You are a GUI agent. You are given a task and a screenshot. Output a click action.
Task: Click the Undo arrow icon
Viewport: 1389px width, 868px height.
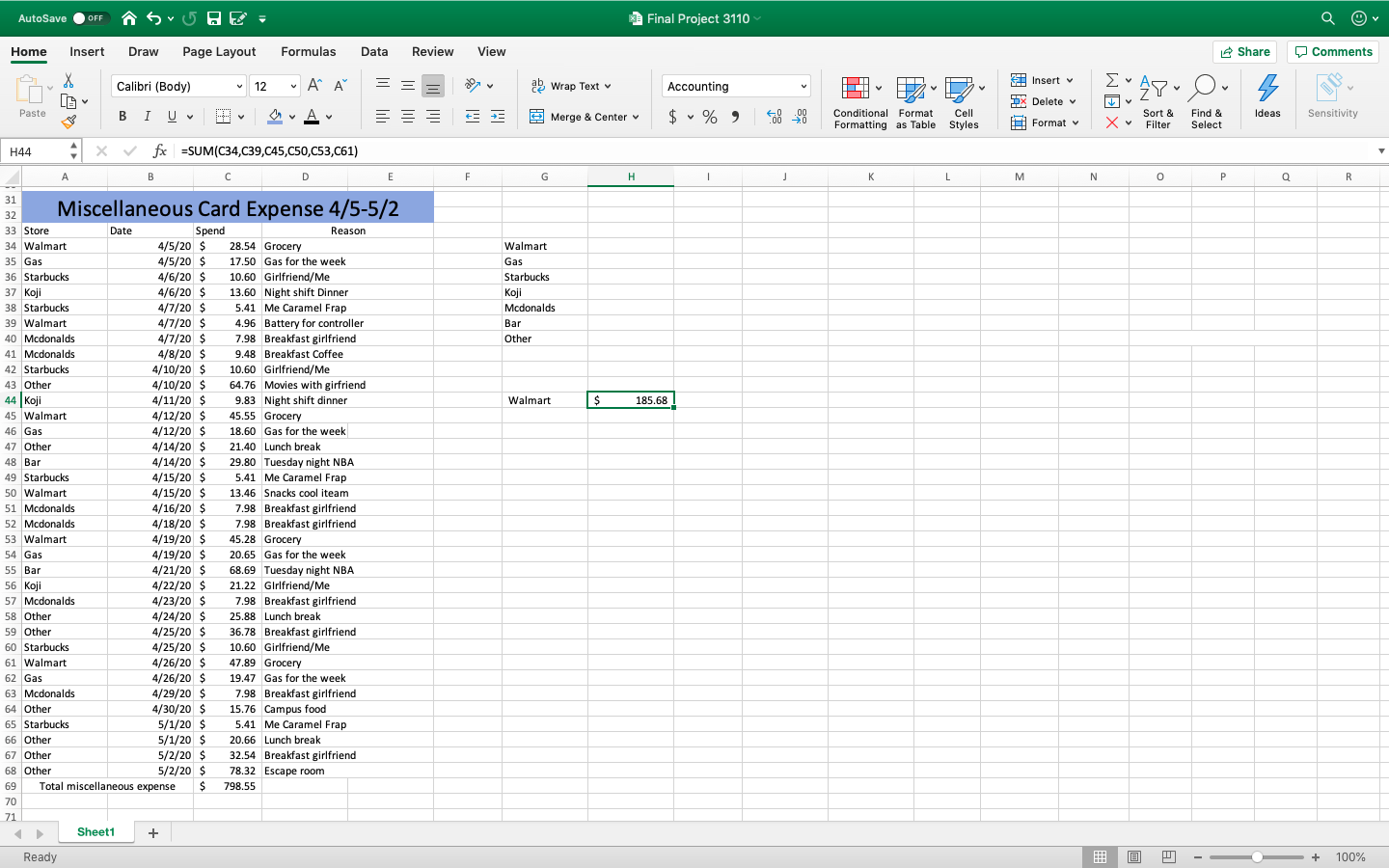coord(153,18)
